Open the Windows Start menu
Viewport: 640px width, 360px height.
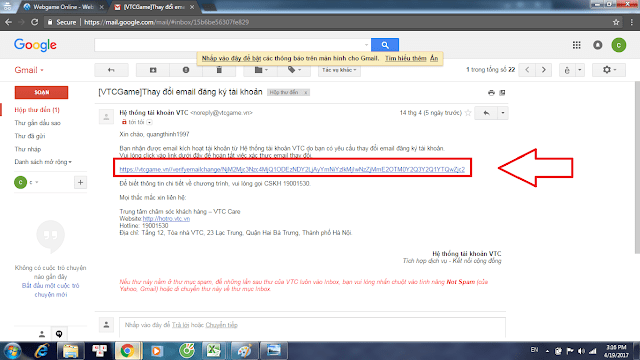pyautogui.click(x=13, y=351)
